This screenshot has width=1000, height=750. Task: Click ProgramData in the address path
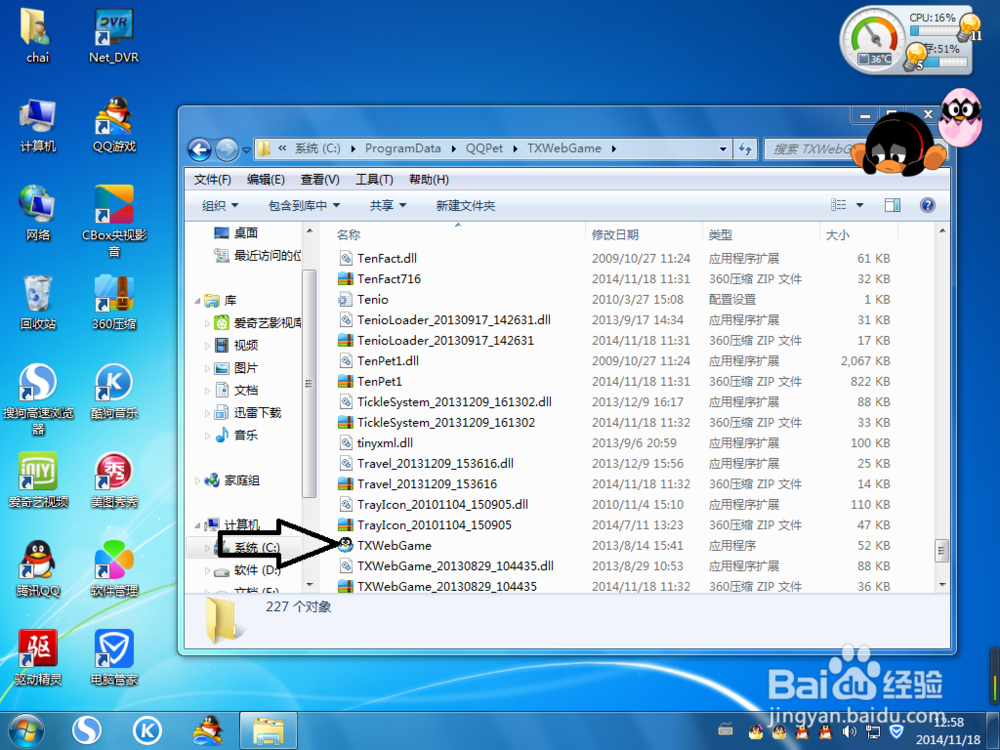click(x=403, y=149)
